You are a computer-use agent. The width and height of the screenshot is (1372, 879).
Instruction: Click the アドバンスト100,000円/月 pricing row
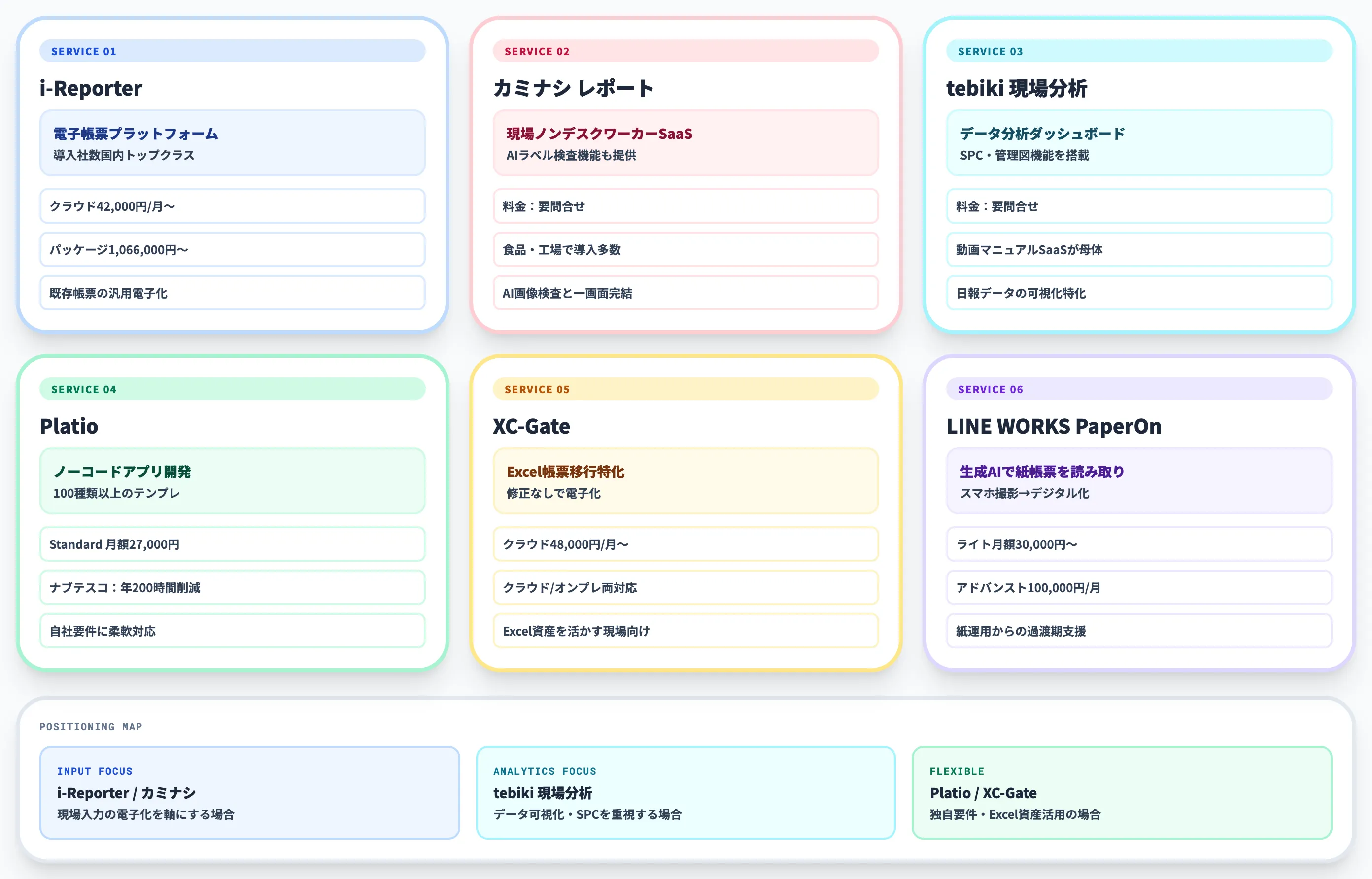coord(1138,587)
